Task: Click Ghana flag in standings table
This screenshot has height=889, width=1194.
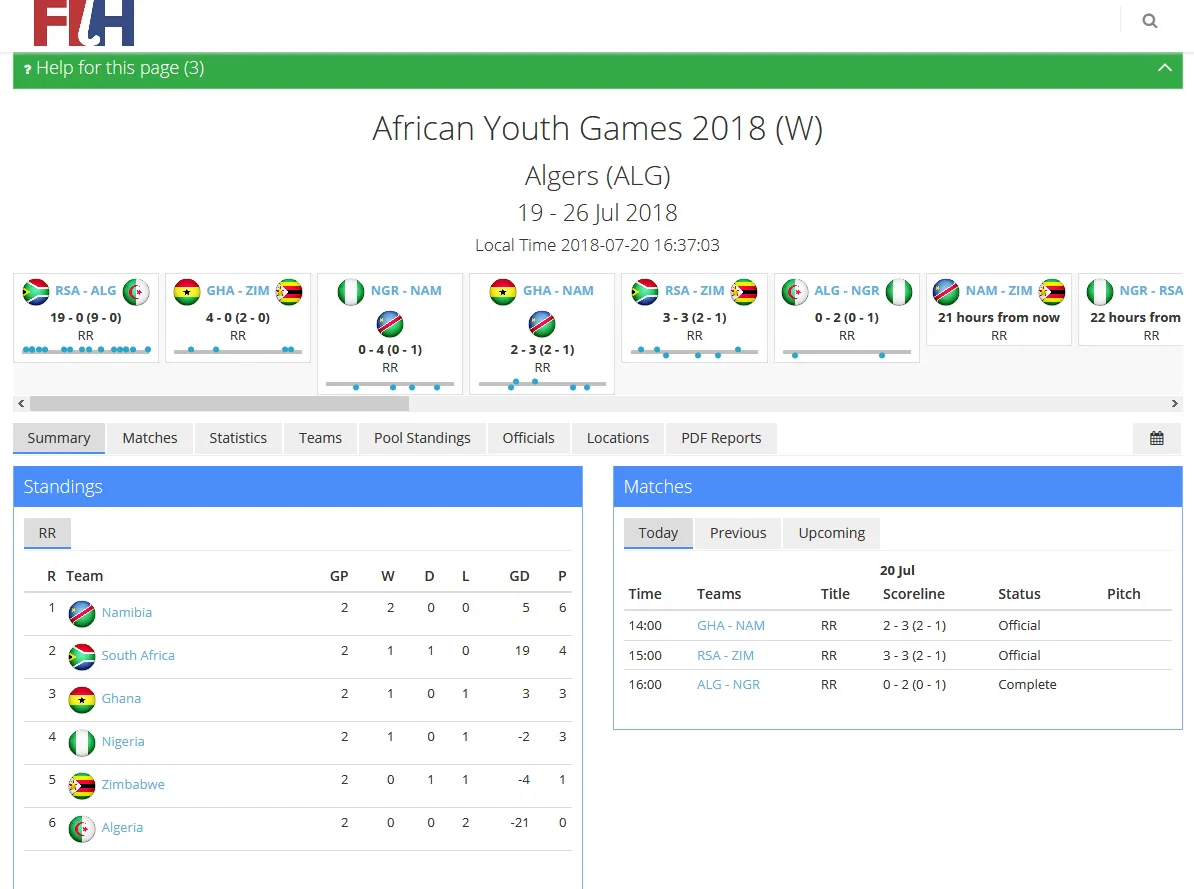Action: pyautogui.click(x=82, y=699)
